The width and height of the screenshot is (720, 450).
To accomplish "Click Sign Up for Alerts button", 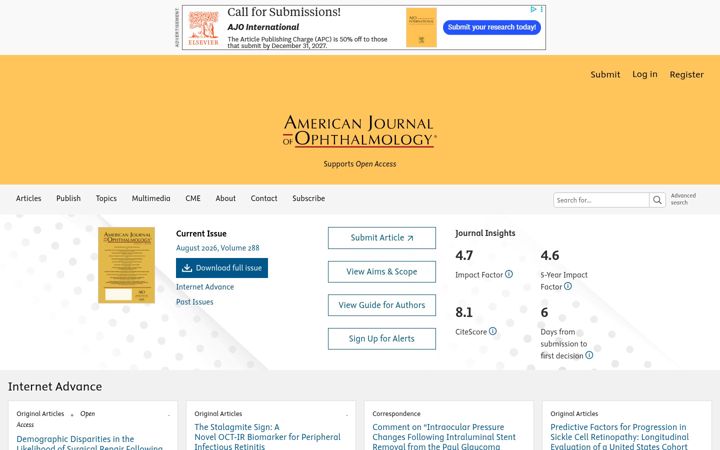I will [x=382, y=339].
